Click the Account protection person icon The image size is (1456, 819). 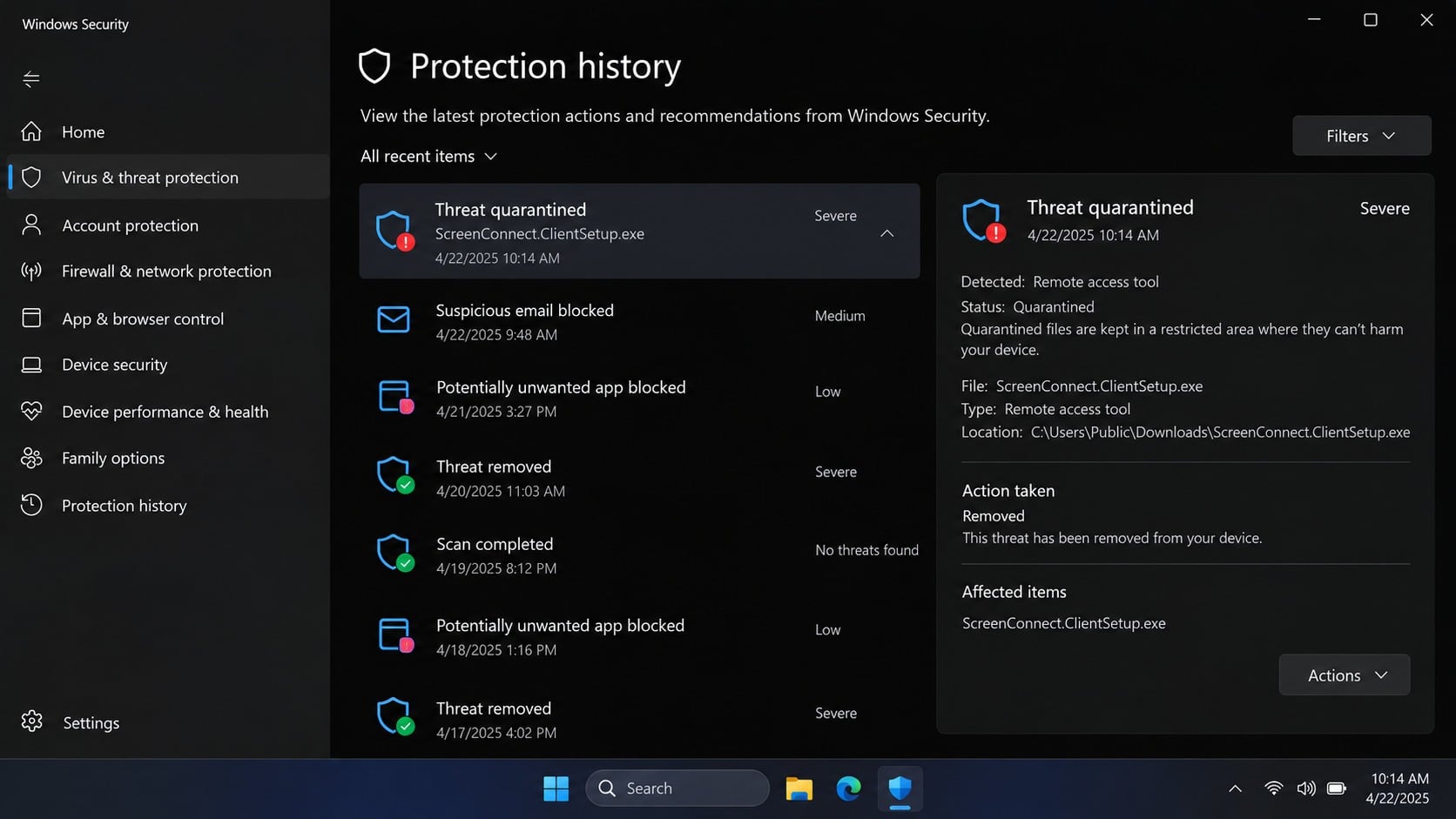(x=31, y=225)
